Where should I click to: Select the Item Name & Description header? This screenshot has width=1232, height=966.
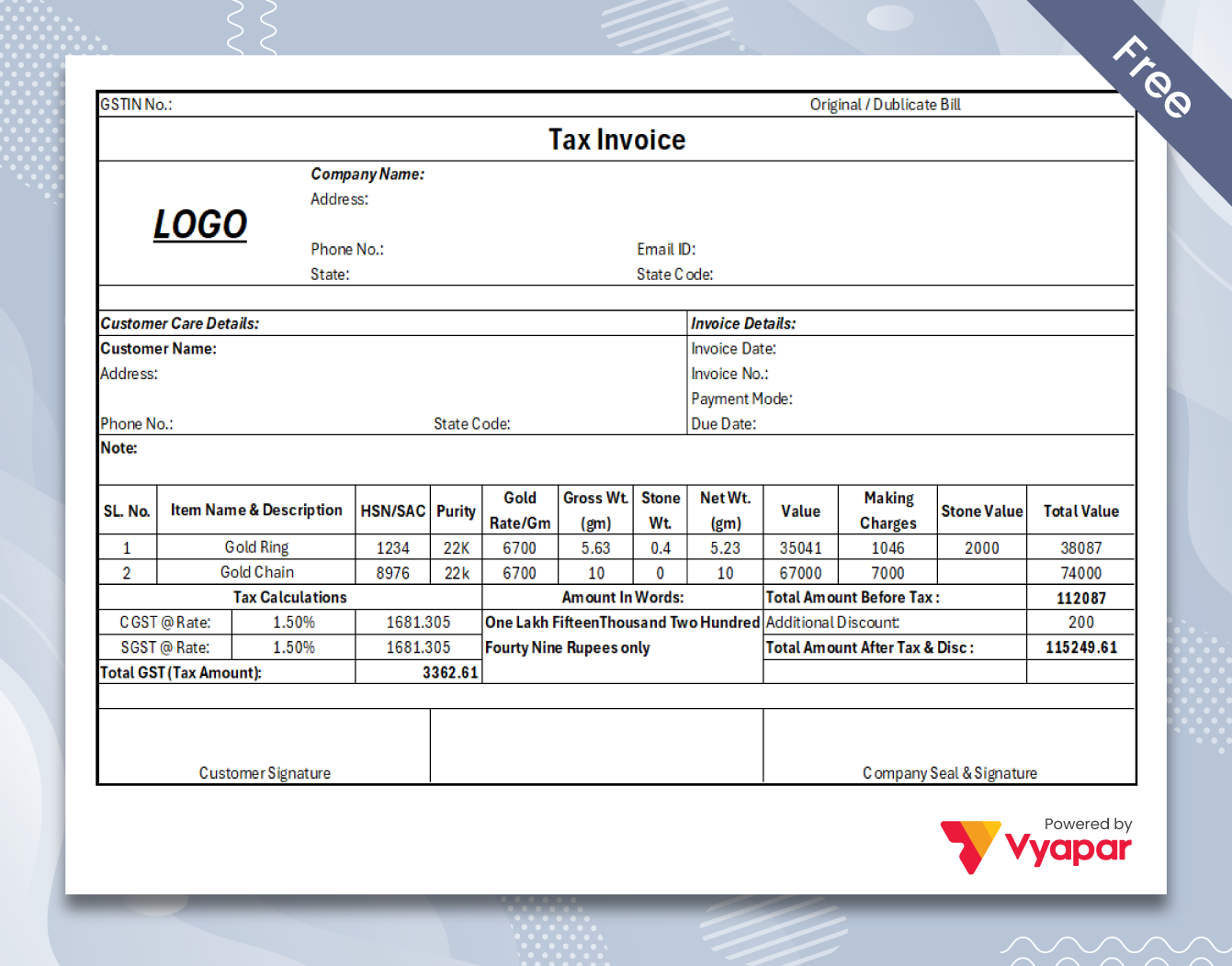256,511
